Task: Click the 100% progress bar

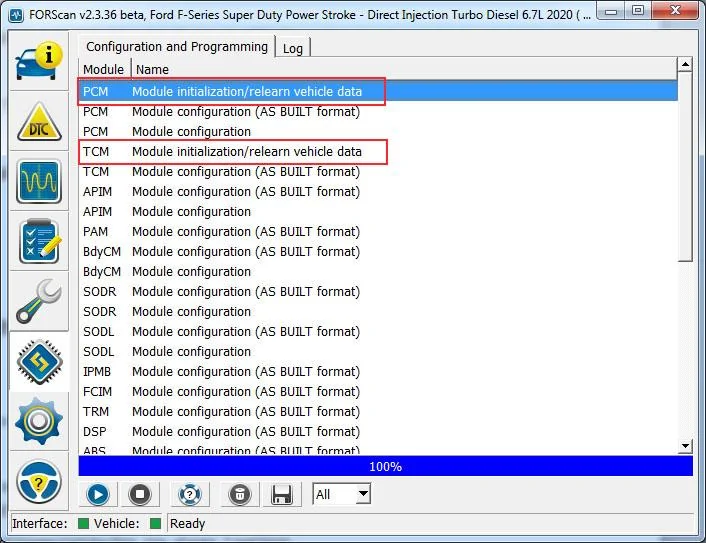Action: 385,466
